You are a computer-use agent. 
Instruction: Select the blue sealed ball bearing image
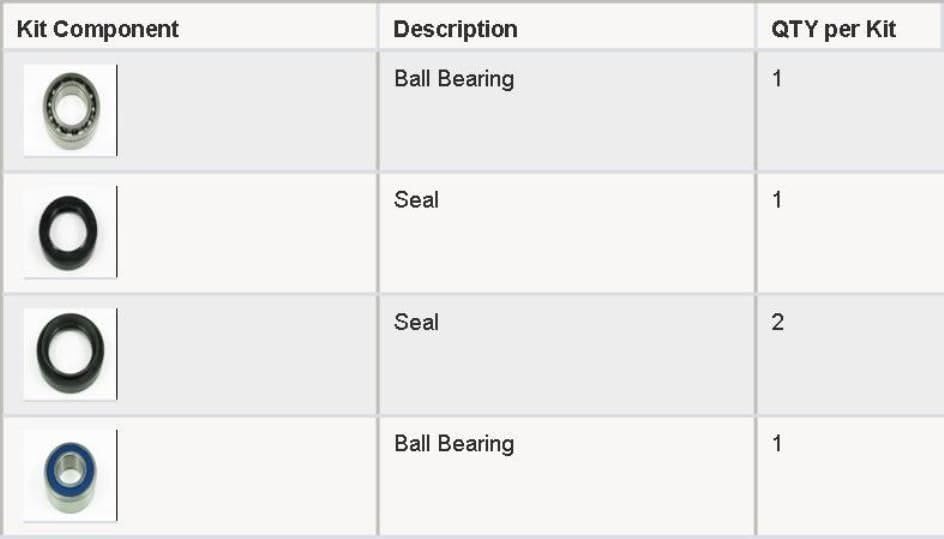point(70,475)
